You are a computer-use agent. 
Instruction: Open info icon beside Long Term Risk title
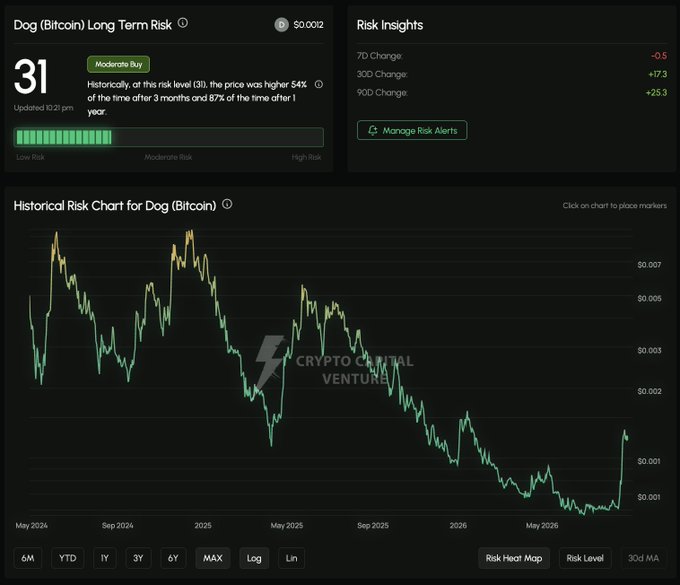pos(183,23)
